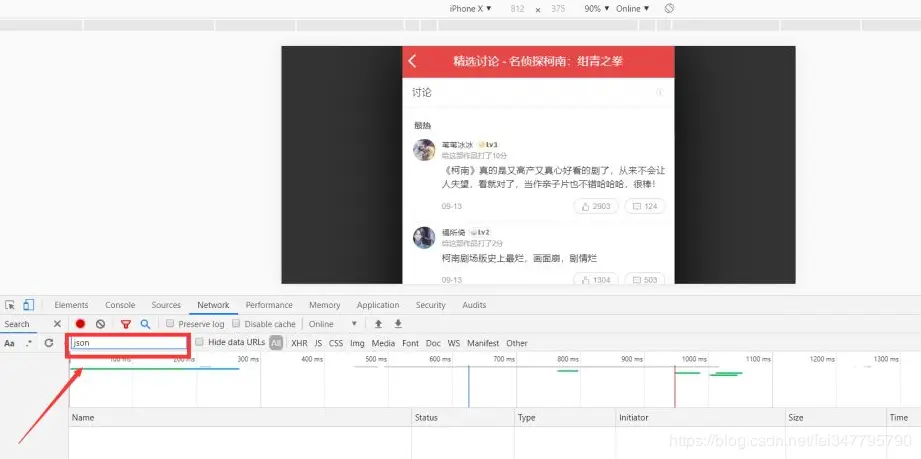
Task: Export HAR file with download arrow
Action: [398, 324]
